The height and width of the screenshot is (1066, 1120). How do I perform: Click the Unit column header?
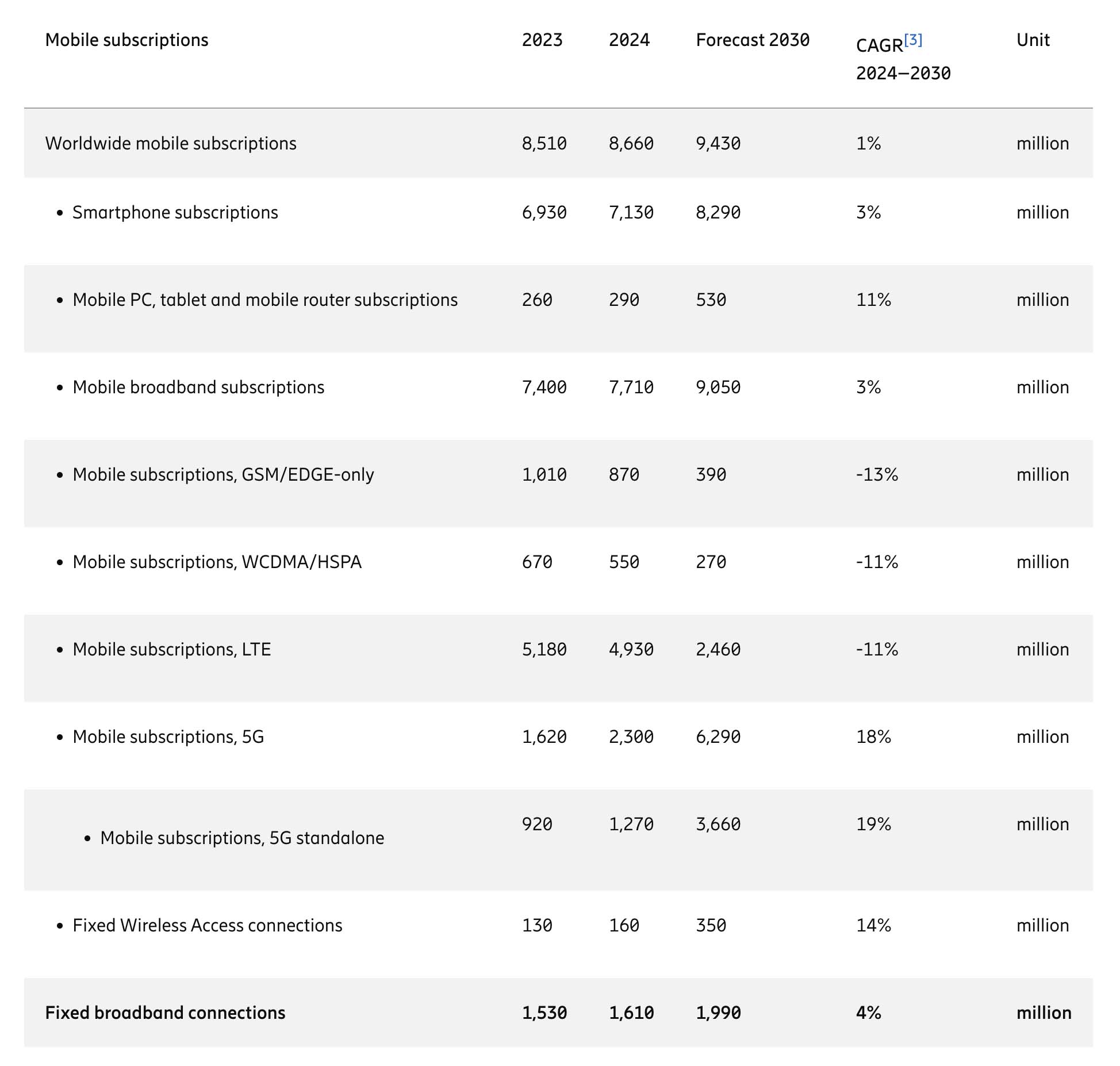pos(1033,40)
